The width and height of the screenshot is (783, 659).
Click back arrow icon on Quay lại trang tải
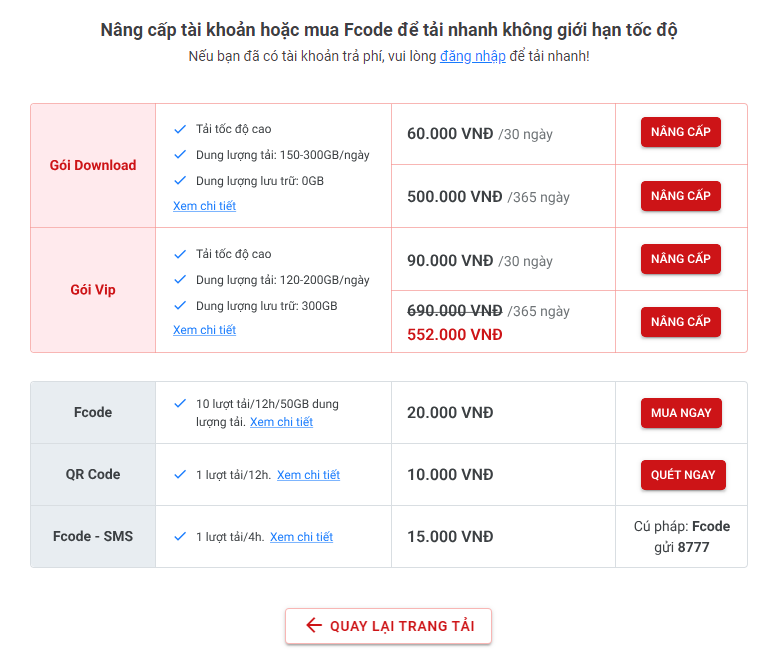click(x=314, y=625)
